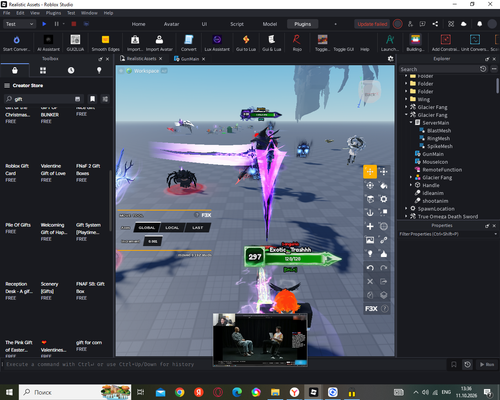This screenshot has height=400, width=500.
Task: Click the Smooth Edges plugin icon
Action: [x=105, y=40]
